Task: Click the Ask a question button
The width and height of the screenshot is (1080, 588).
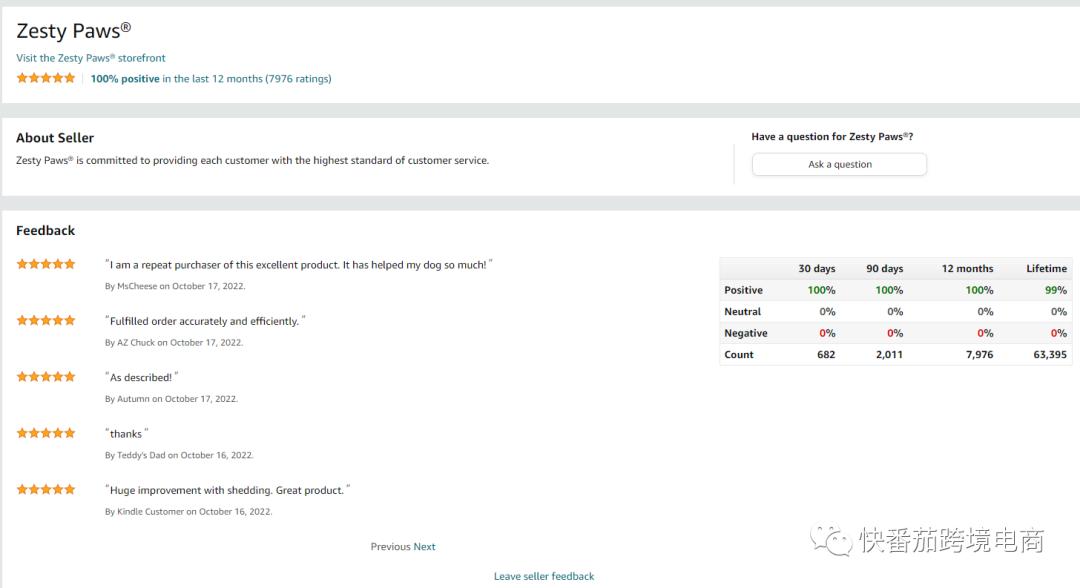Action: point(839,164)
